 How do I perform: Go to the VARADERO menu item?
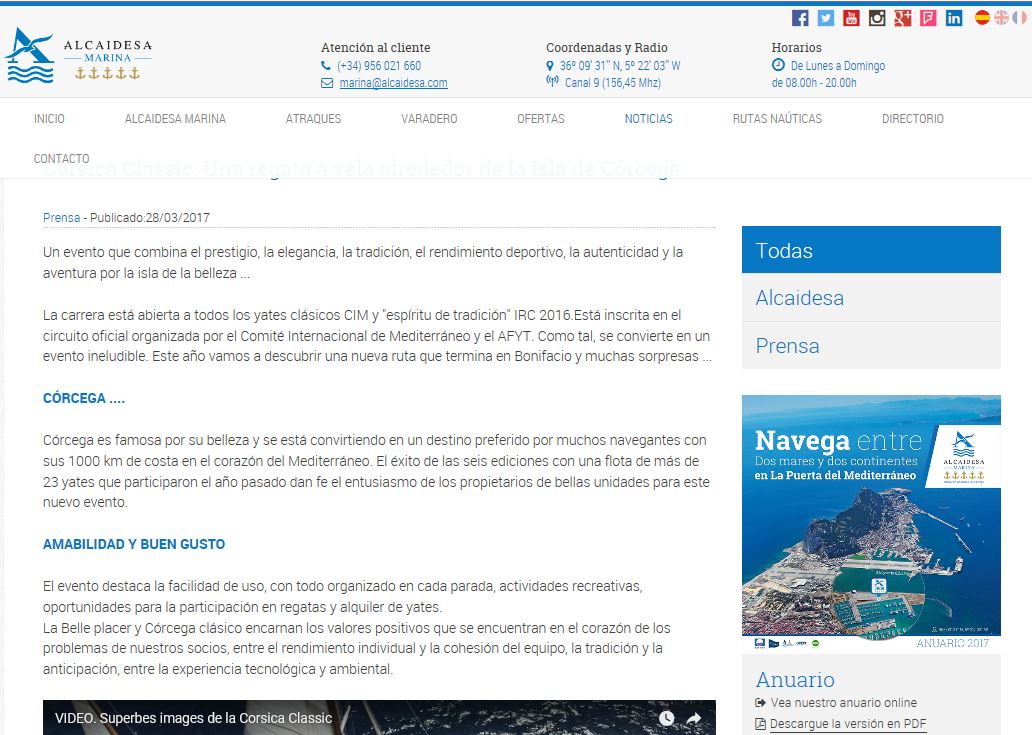pos(429,119)
